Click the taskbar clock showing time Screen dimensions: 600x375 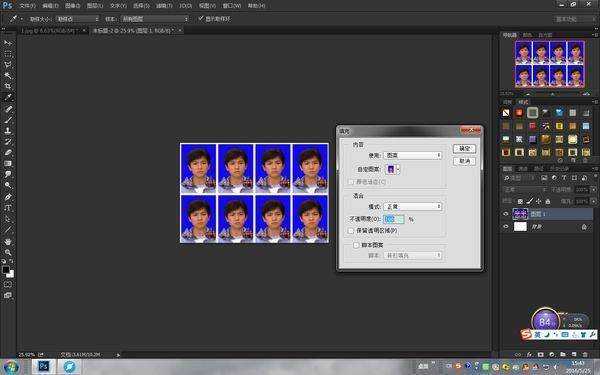578,367
